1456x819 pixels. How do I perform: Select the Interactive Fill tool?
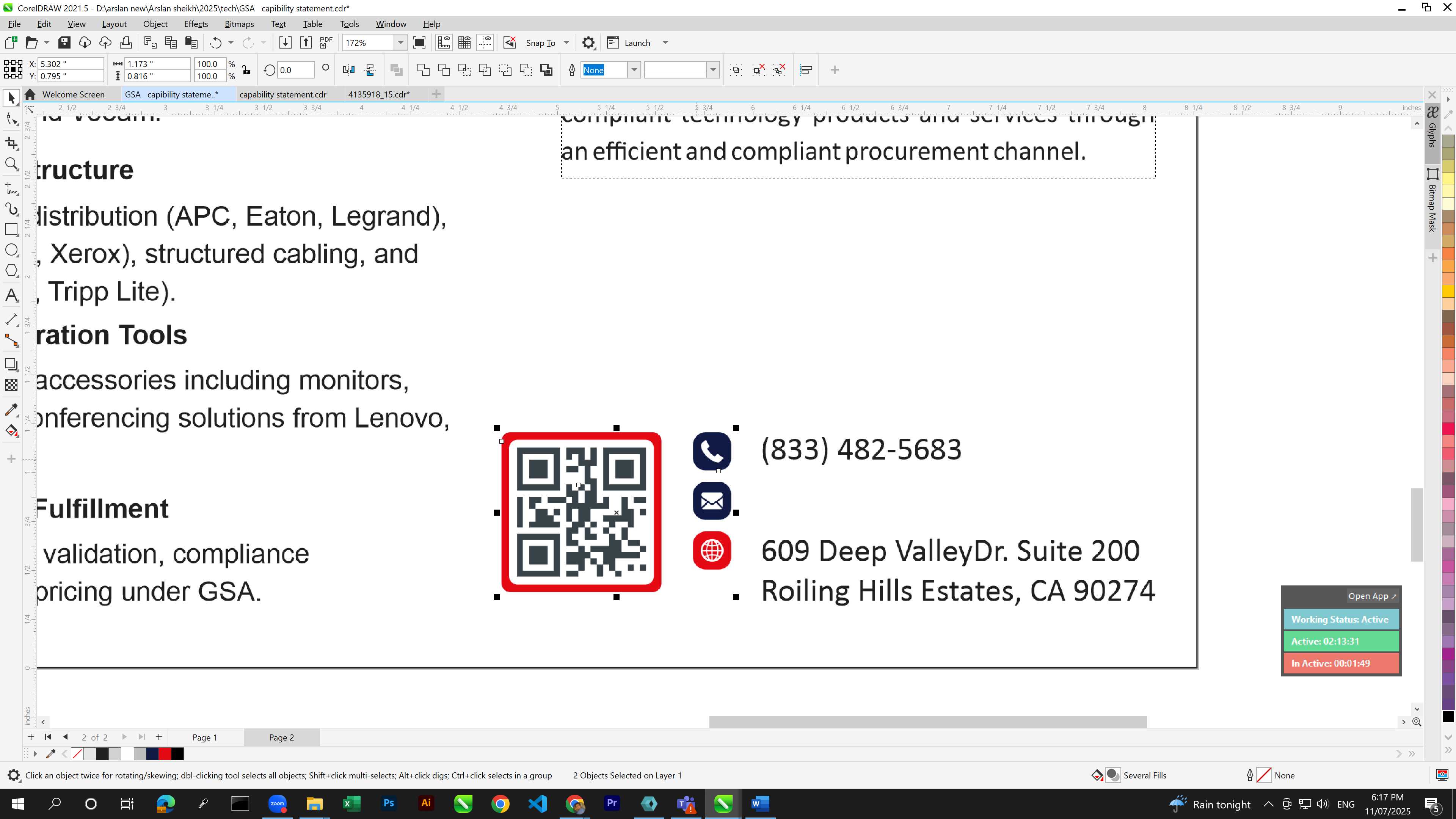click(x=11, y=431)
